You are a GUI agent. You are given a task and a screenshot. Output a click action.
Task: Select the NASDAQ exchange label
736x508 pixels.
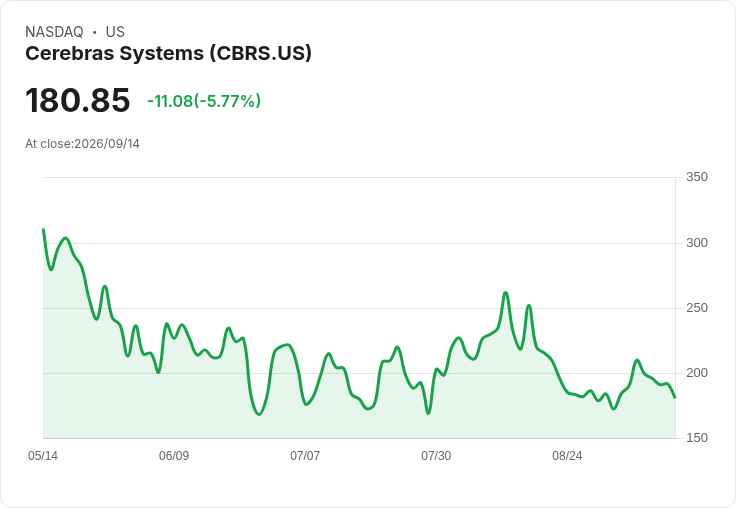pyautogui.click(x=54, y=32)
